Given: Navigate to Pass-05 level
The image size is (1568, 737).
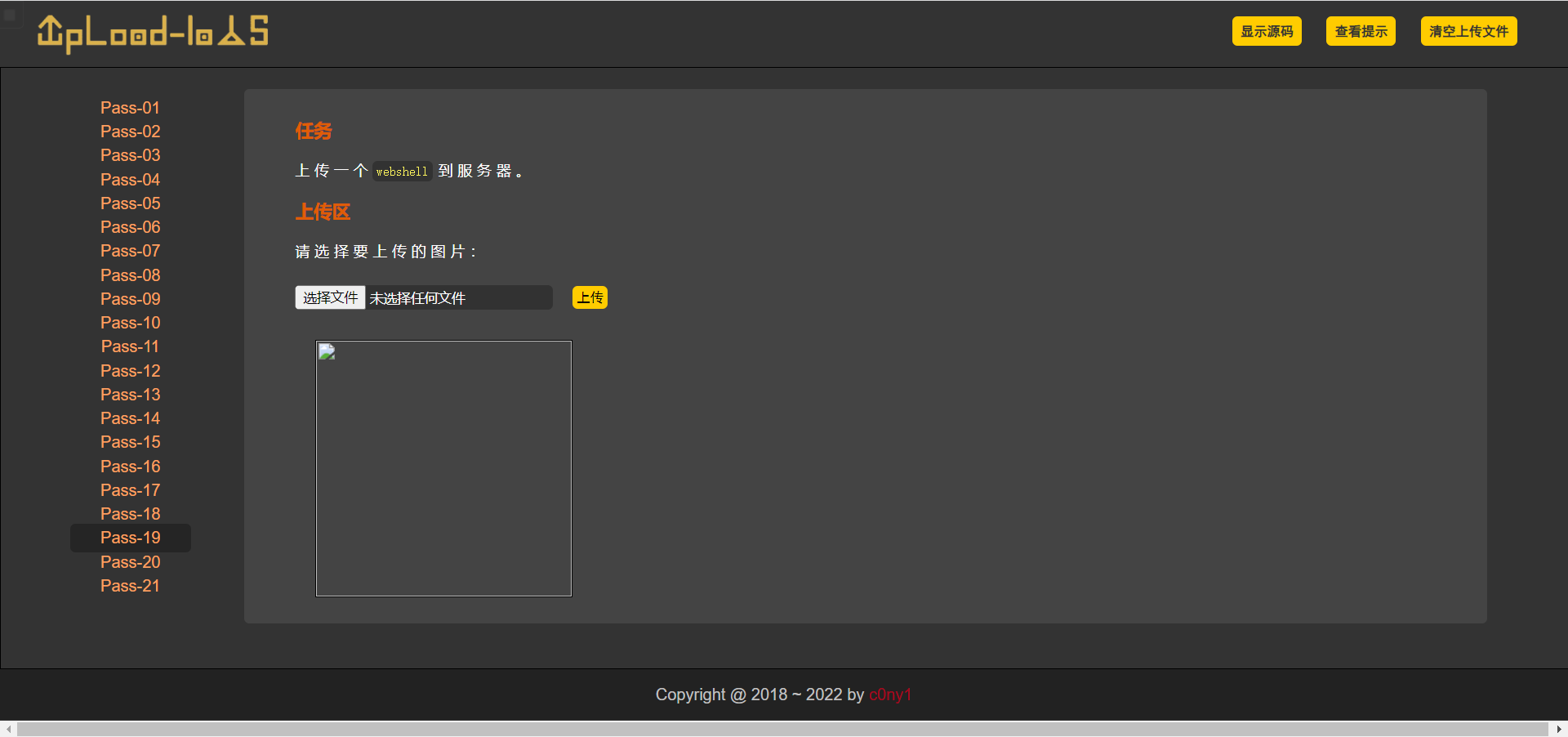Looking at the screenshot, I should [x=130, y=203].
